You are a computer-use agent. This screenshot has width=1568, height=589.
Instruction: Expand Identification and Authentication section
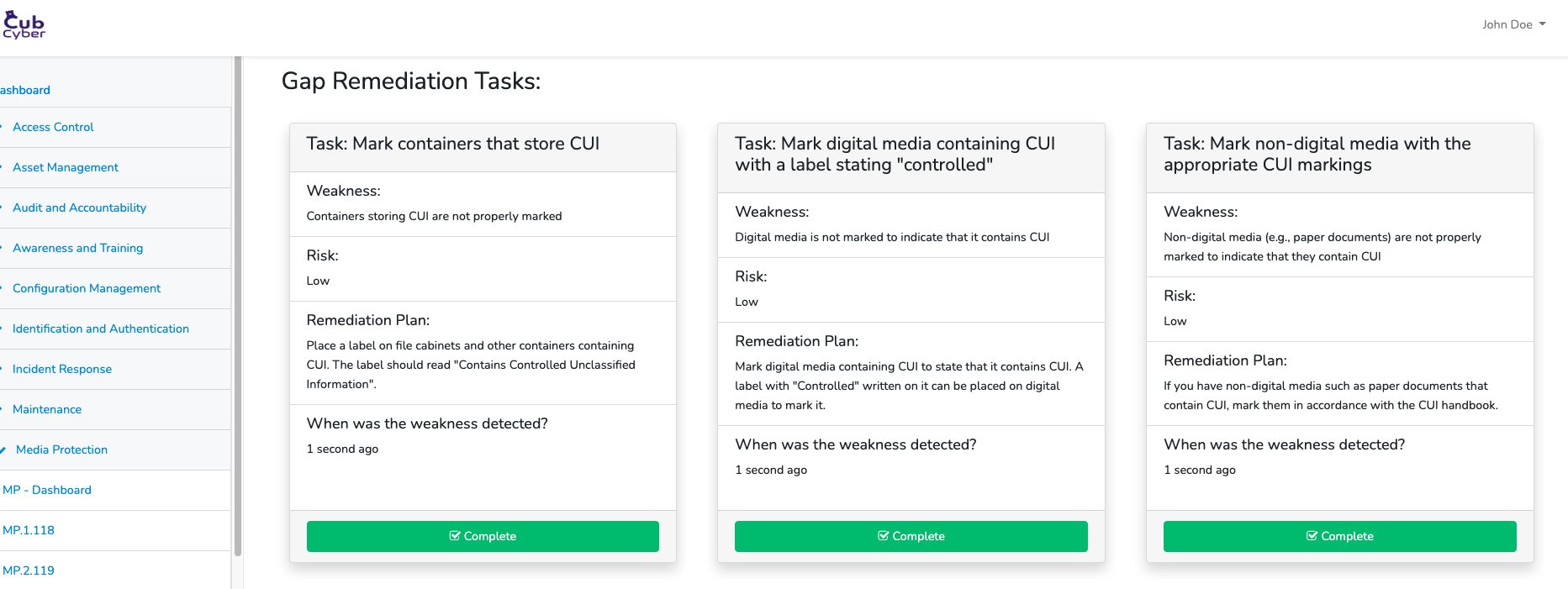(101, 329)
